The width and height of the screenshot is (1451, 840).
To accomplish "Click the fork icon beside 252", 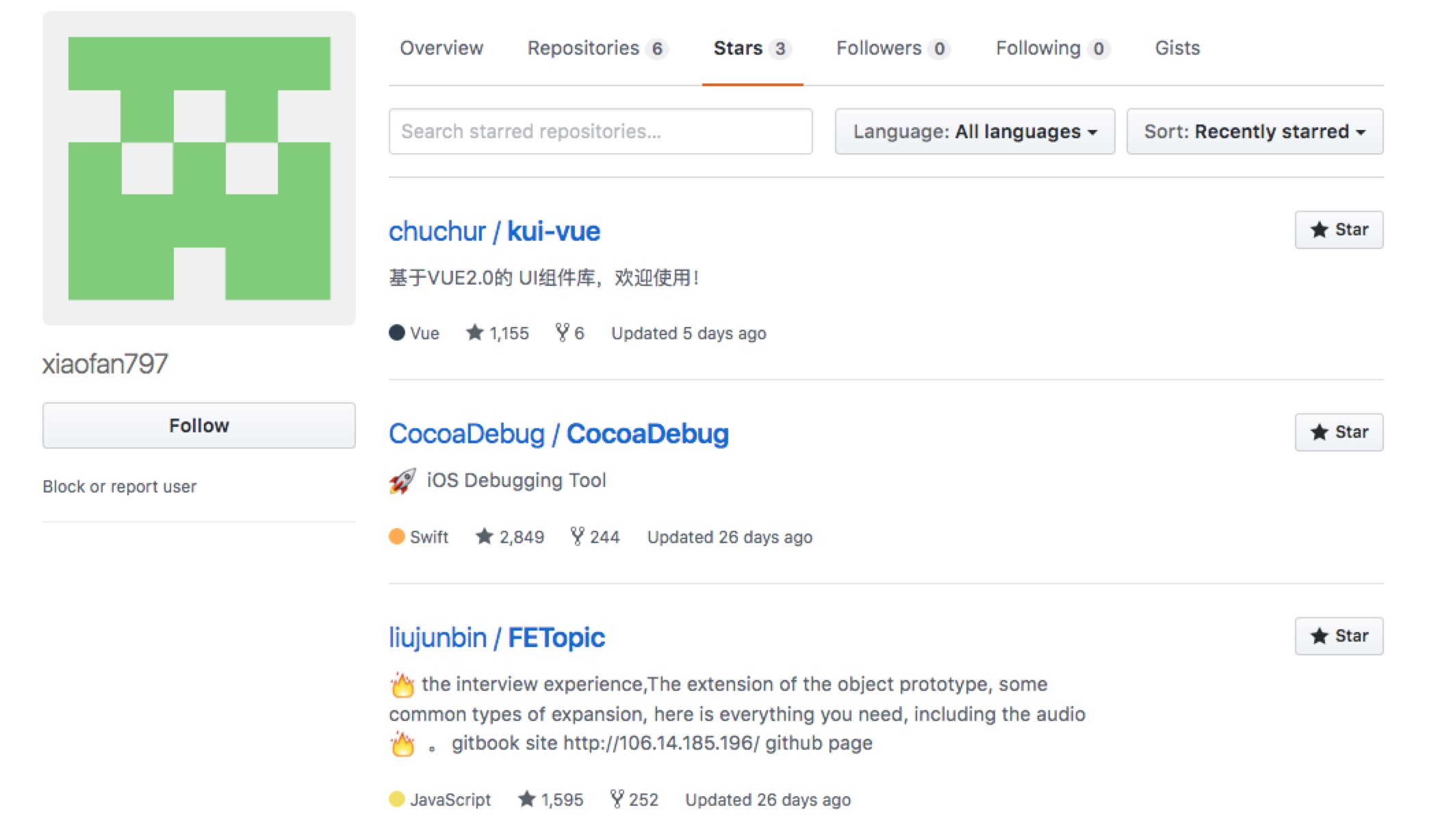I will (x=617, y=798).
